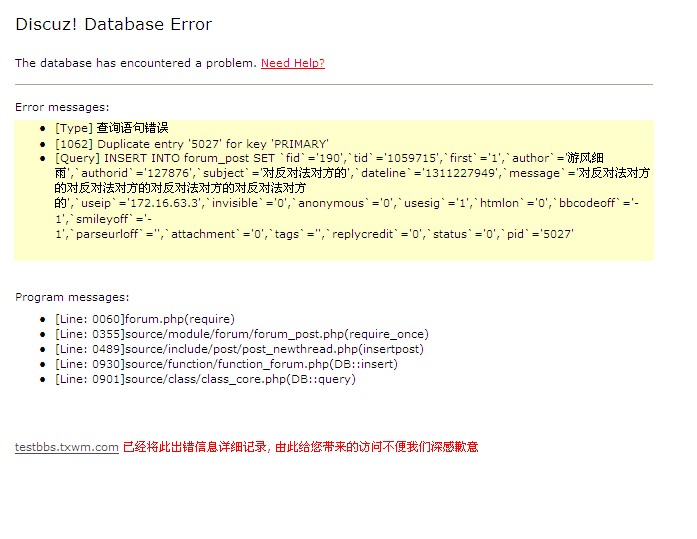The image size is (697, 539).
Task: Select the 'Program messages:' label
Action: pos(72,297)
